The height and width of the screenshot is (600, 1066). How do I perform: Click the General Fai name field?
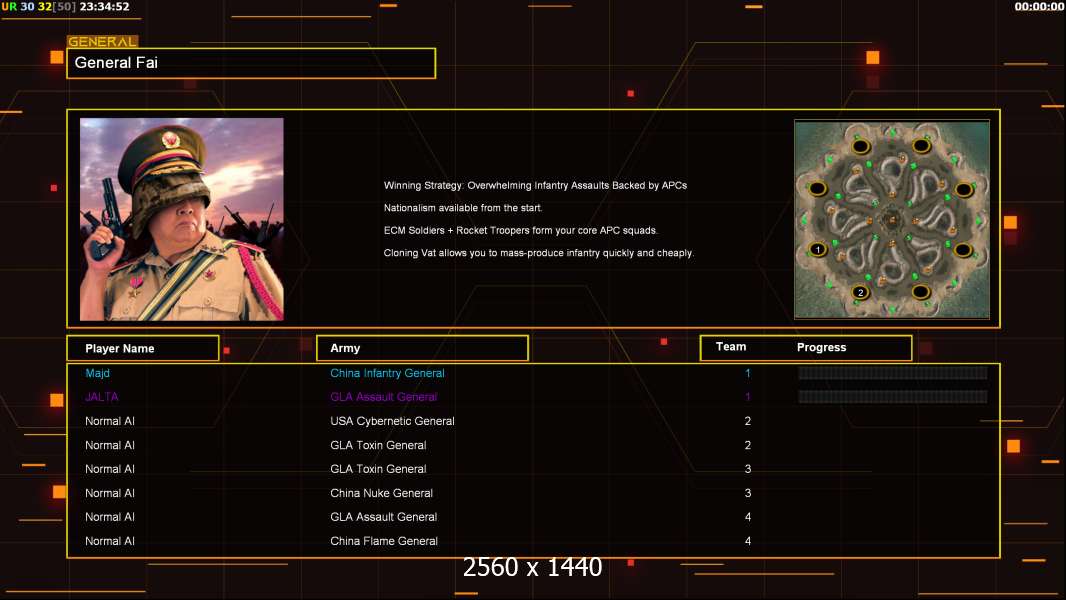pos(251,63)
